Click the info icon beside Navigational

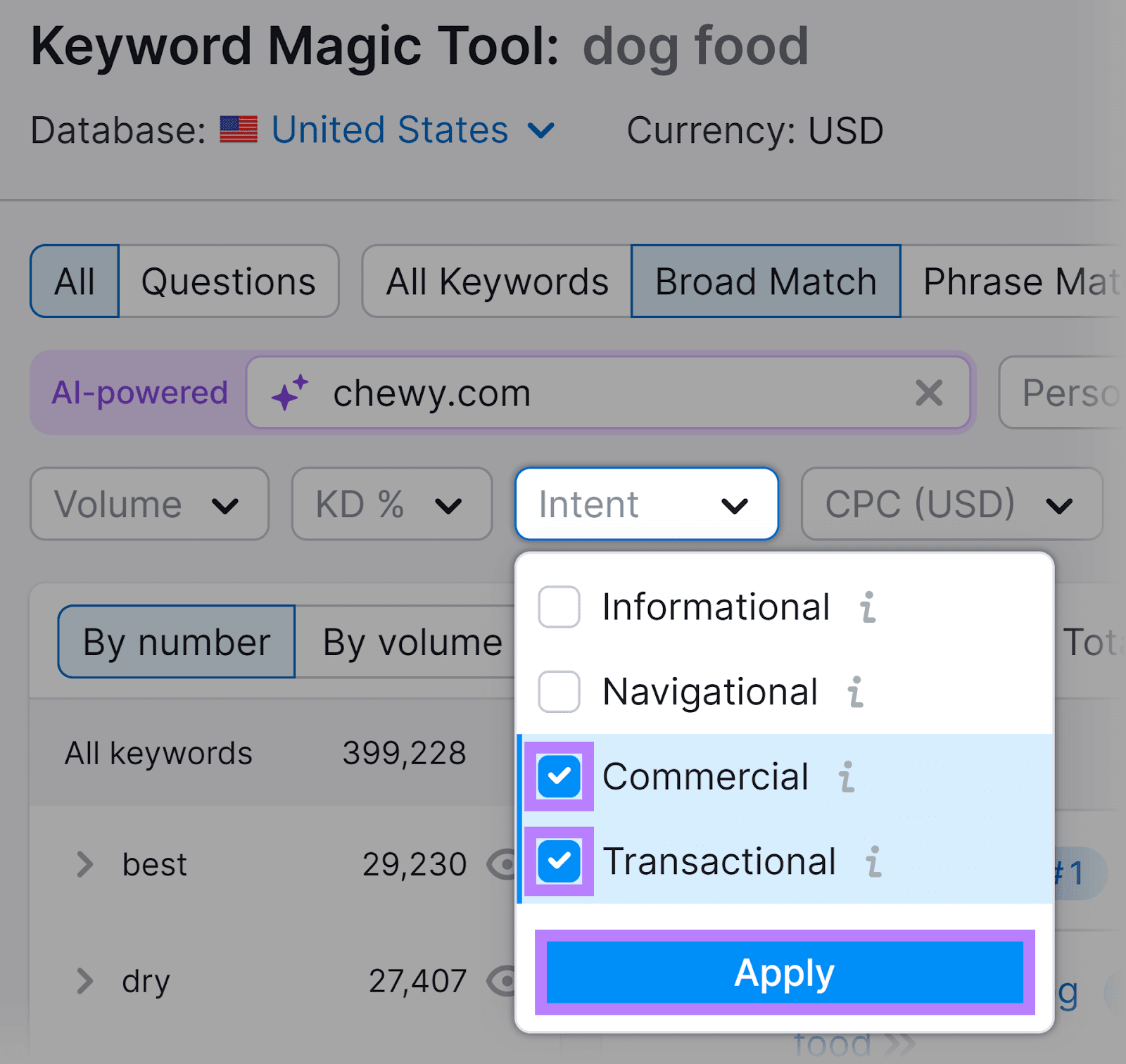[854, 692]
